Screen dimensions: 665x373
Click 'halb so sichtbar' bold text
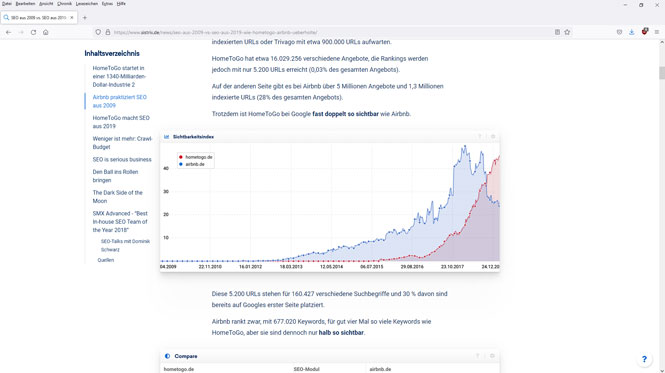pos(341,333)
